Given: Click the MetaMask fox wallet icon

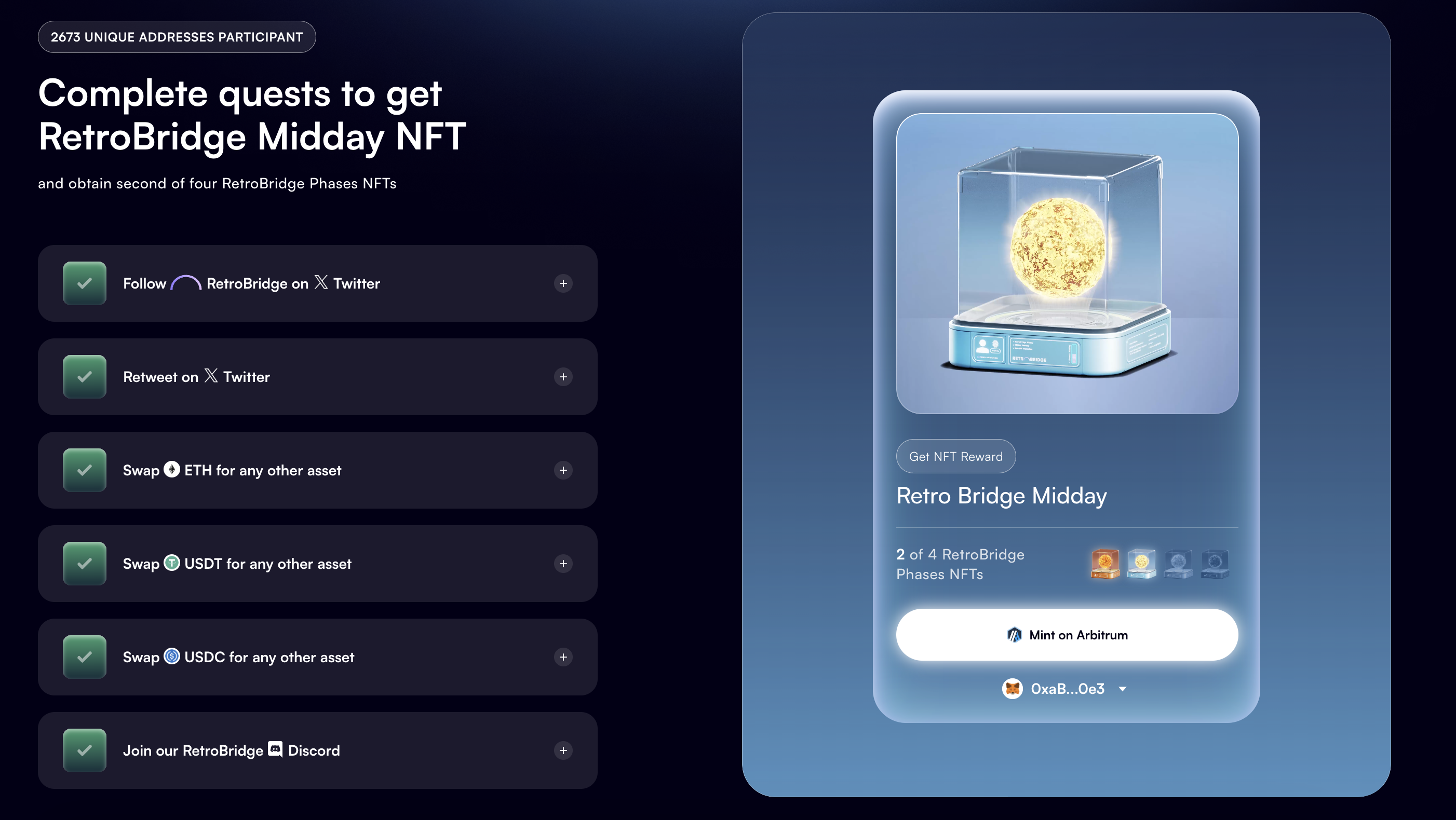Looking at the screenshot, I should point(1013,689).
